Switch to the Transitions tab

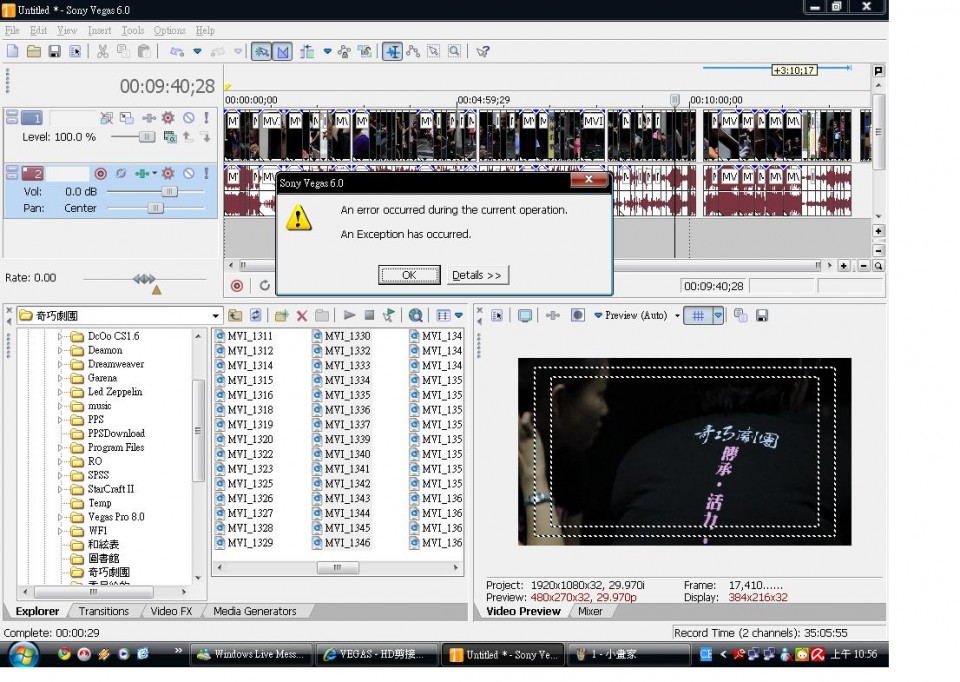(x=104, y=611)
